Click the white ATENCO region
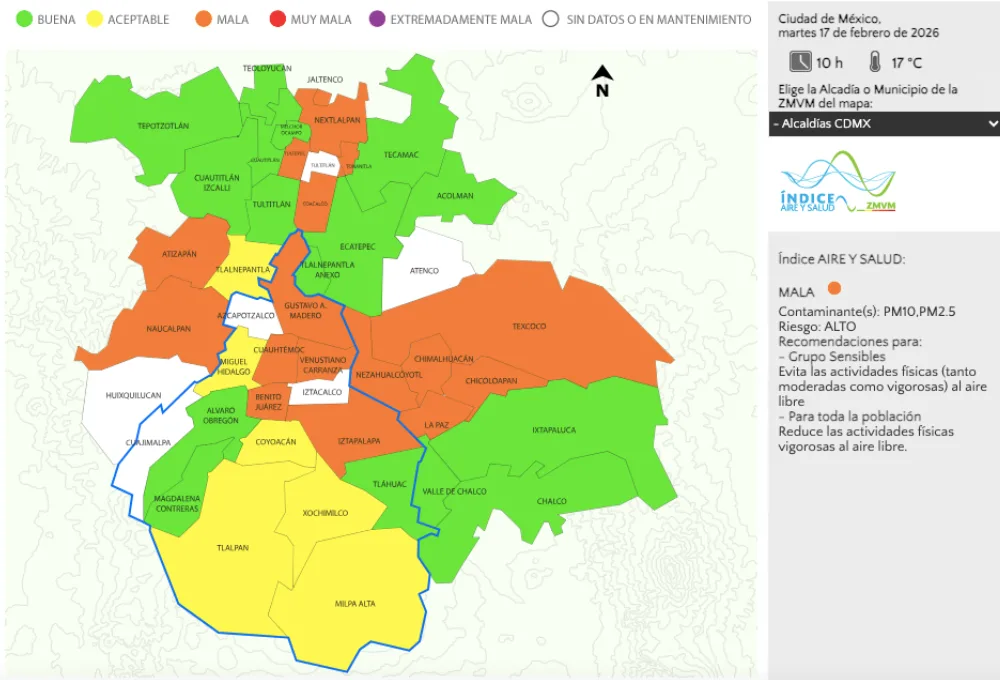This screenshot has width=1000, height=680. [x=423, y=270]
